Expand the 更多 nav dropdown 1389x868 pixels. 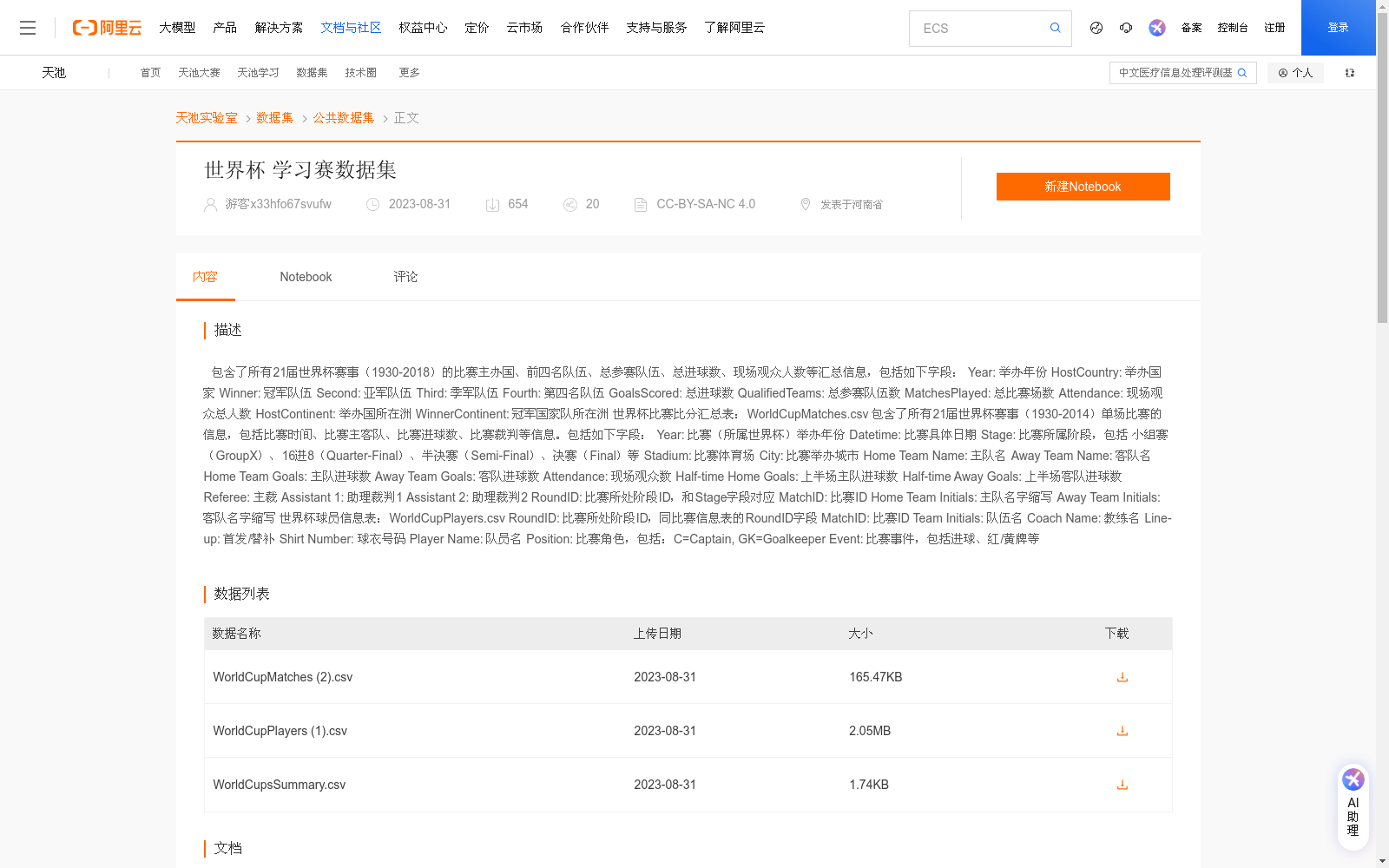point(409,73)
